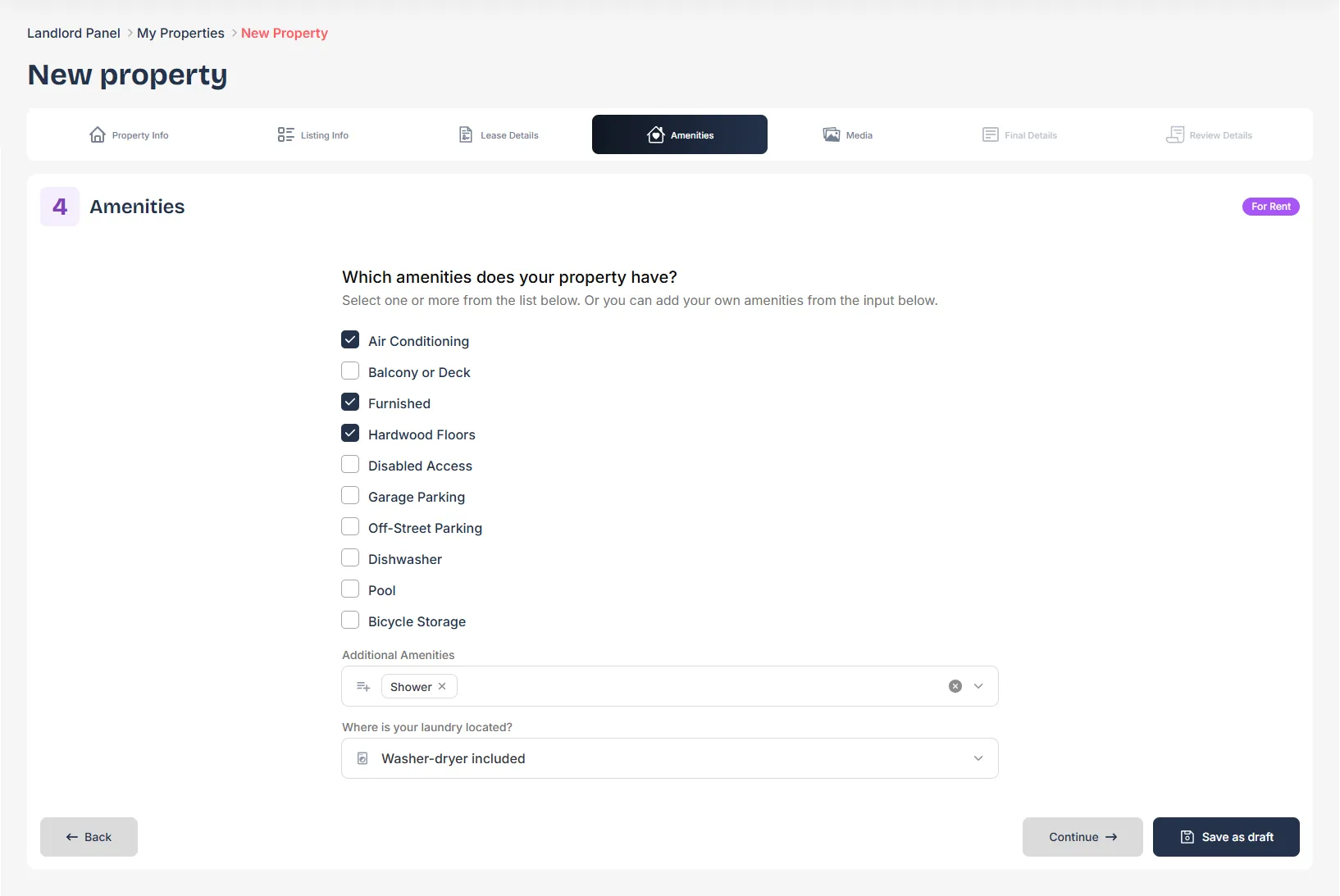
Task: Check the Balcony or Deck checkbox
Action: (350, 371)
